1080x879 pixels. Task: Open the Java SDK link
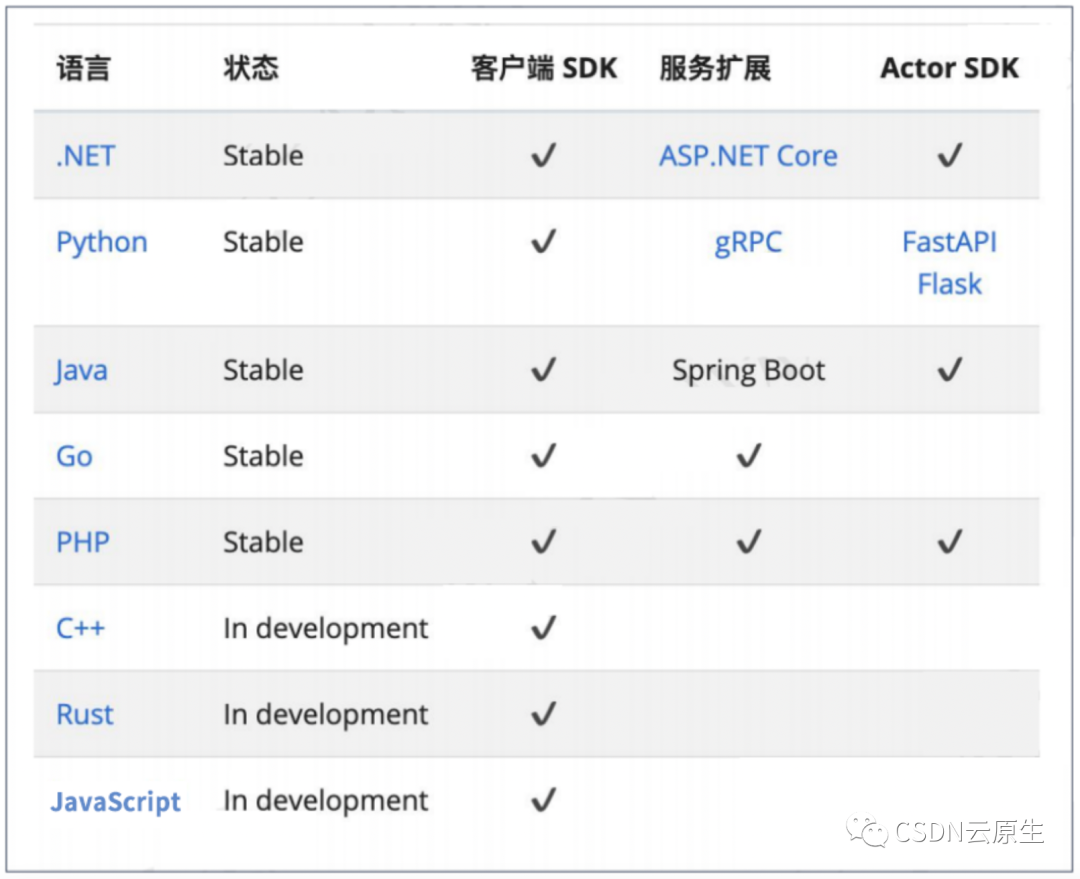pos(81,371)
